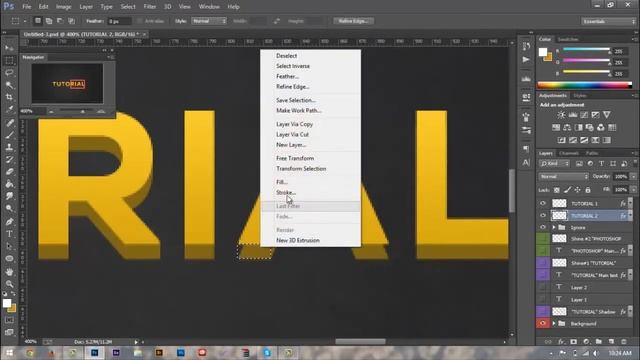Switch to the Channels tab
The height and width of the screenshot is (360, 640).
(569, 153)
